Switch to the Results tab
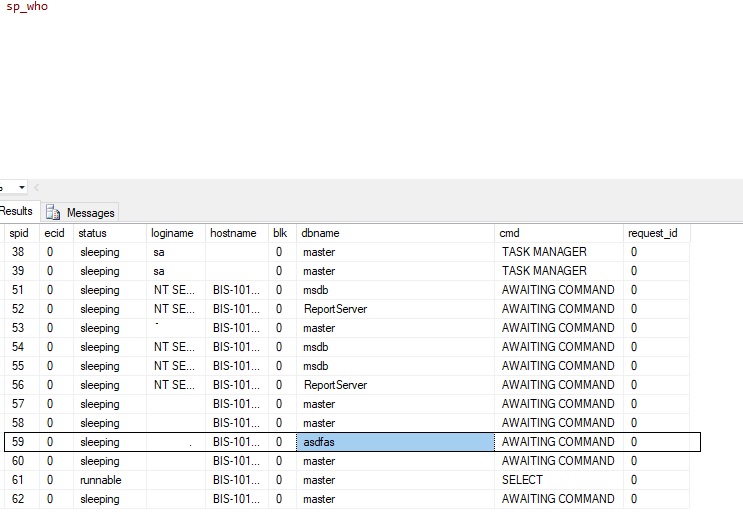The width and height of the screenshot is (743, 517). (16, 212)
